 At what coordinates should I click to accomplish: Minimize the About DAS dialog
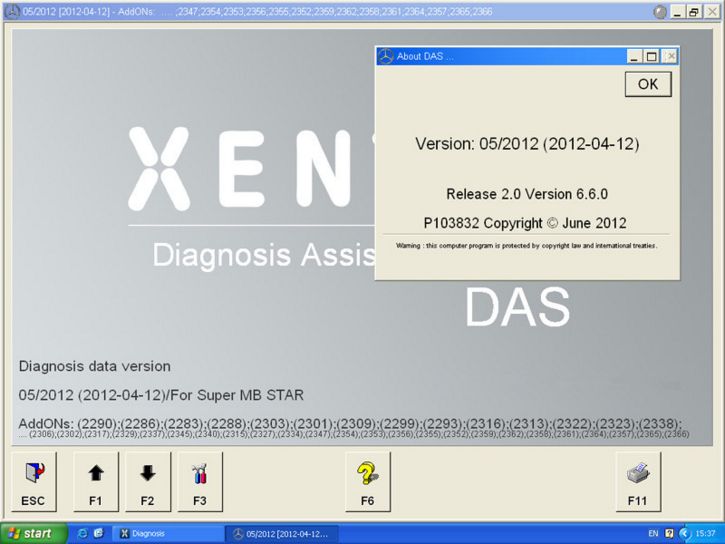634,56
